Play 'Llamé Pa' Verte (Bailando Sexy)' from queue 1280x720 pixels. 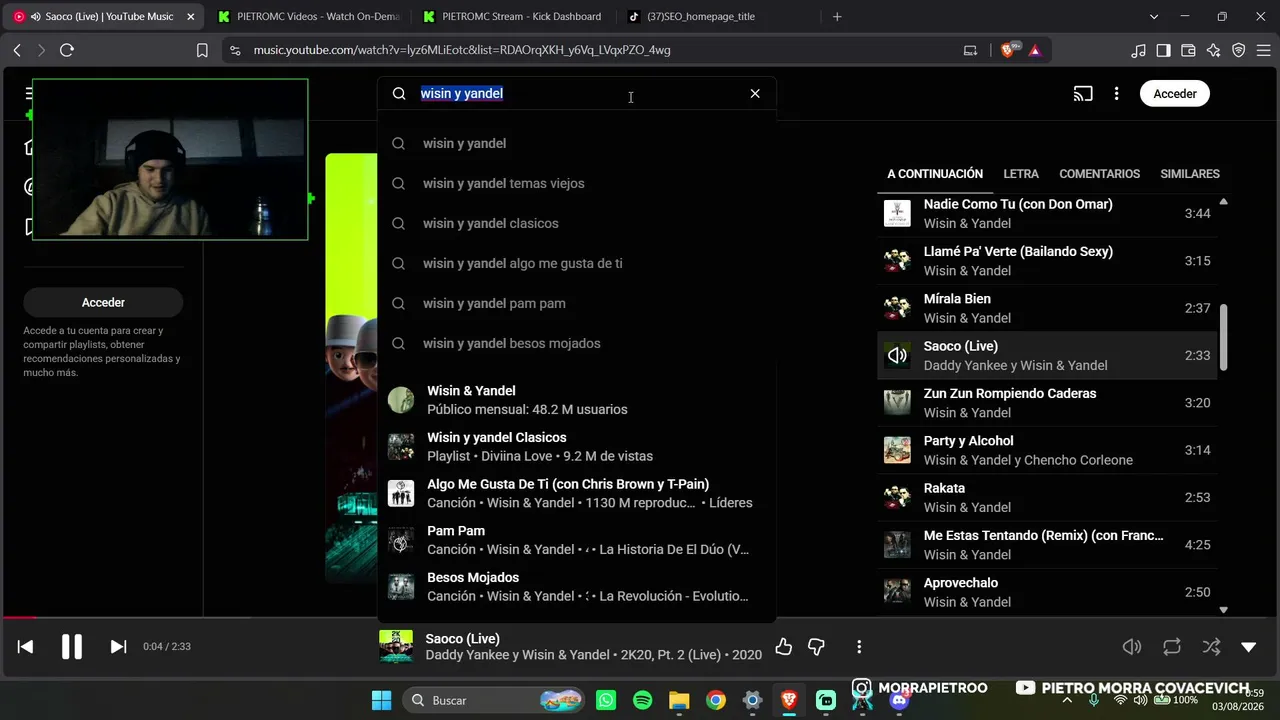pos(1047,261)
